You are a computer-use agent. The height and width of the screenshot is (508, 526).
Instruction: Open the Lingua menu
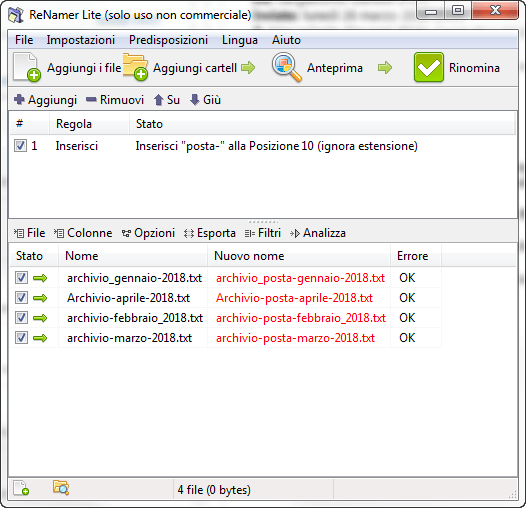[x=240, y=40]
